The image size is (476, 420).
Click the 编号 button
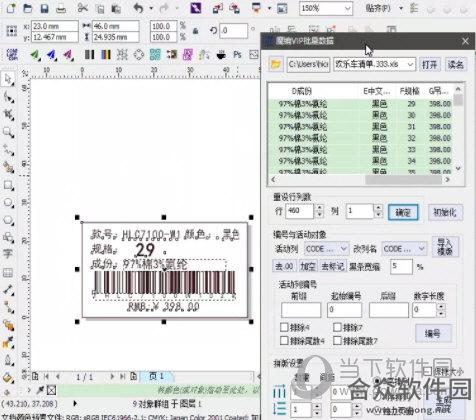[433, 333]
